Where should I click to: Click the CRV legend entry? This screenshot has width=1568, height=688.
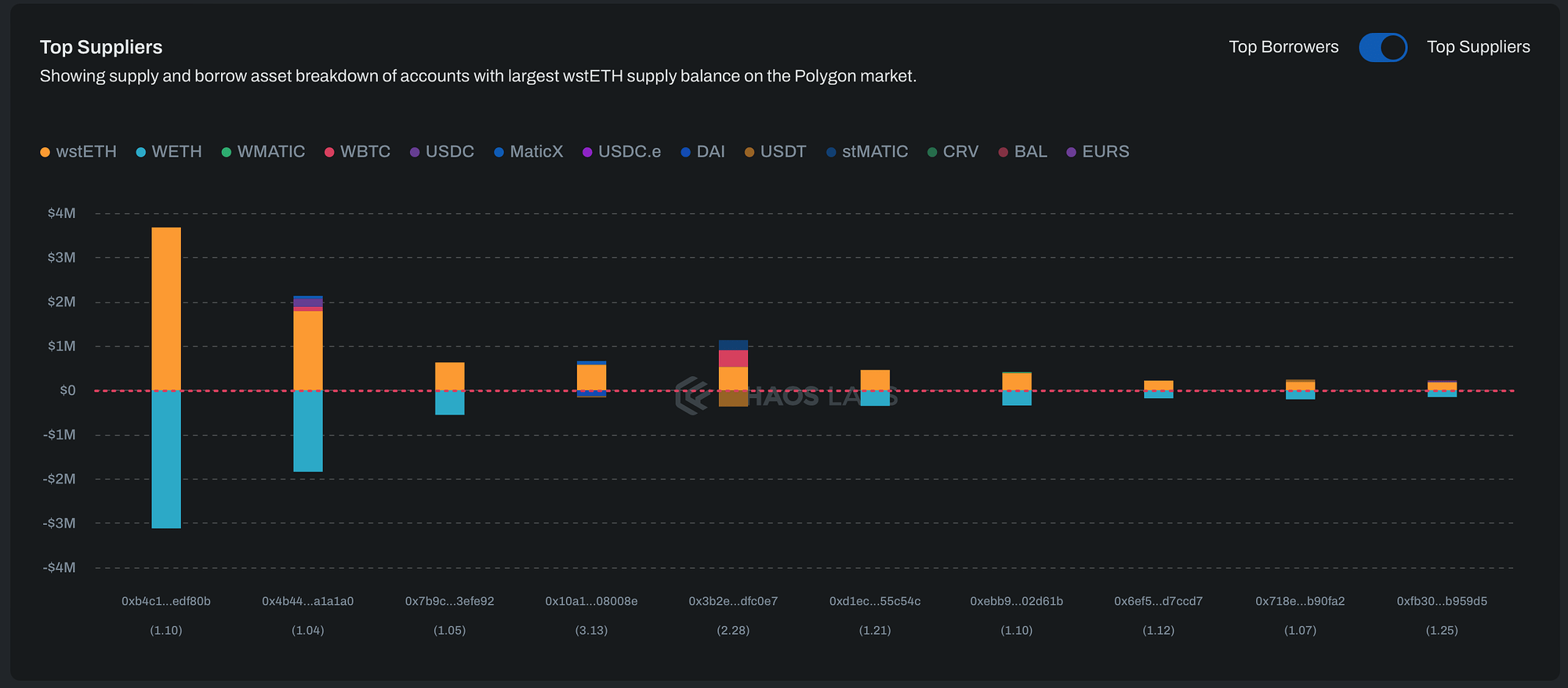point(953,152)
